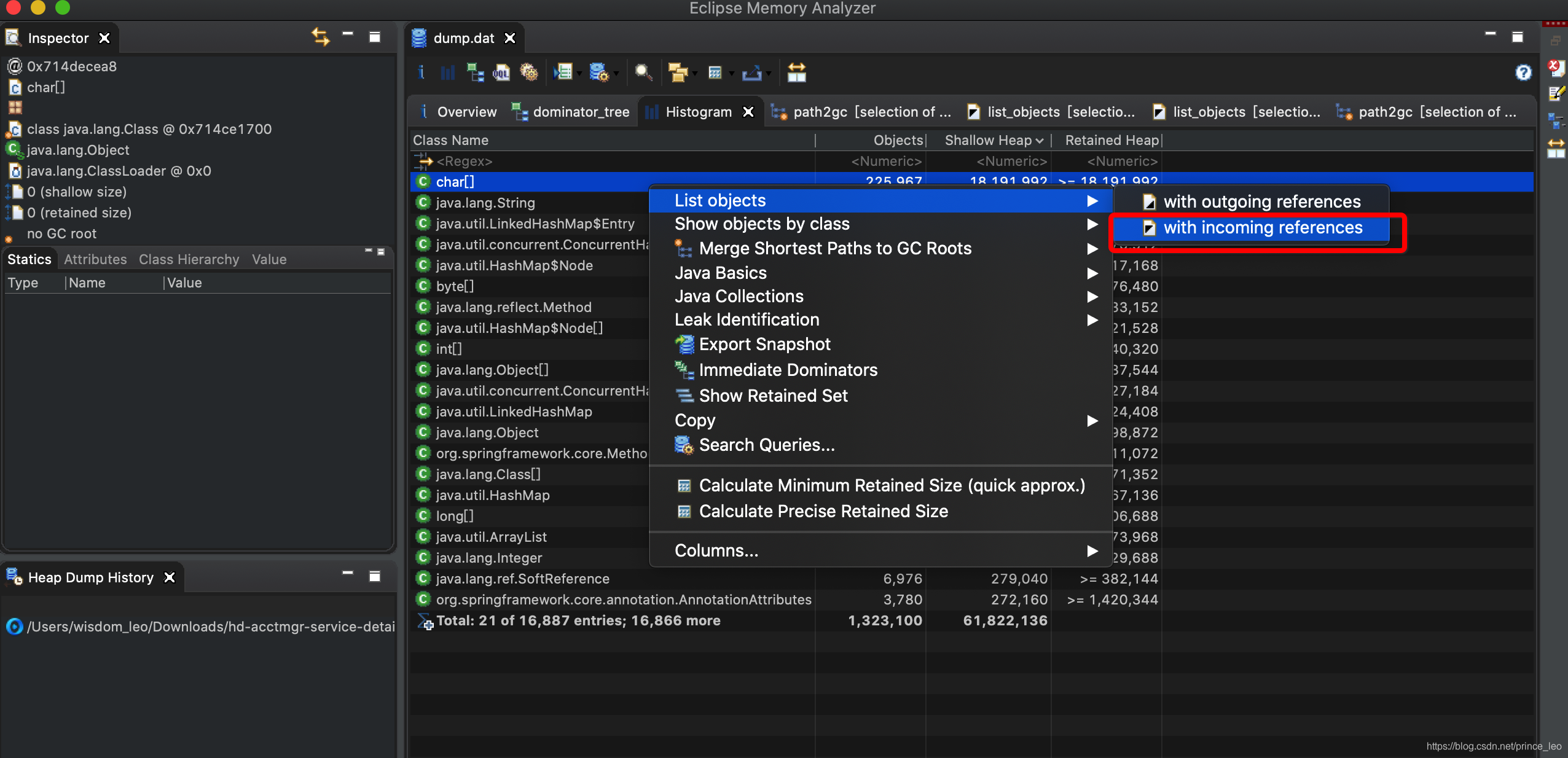This screenshot has height=758, width=1568.
Task: Click the magnifier find object icon
Action: tap(643, 73)
